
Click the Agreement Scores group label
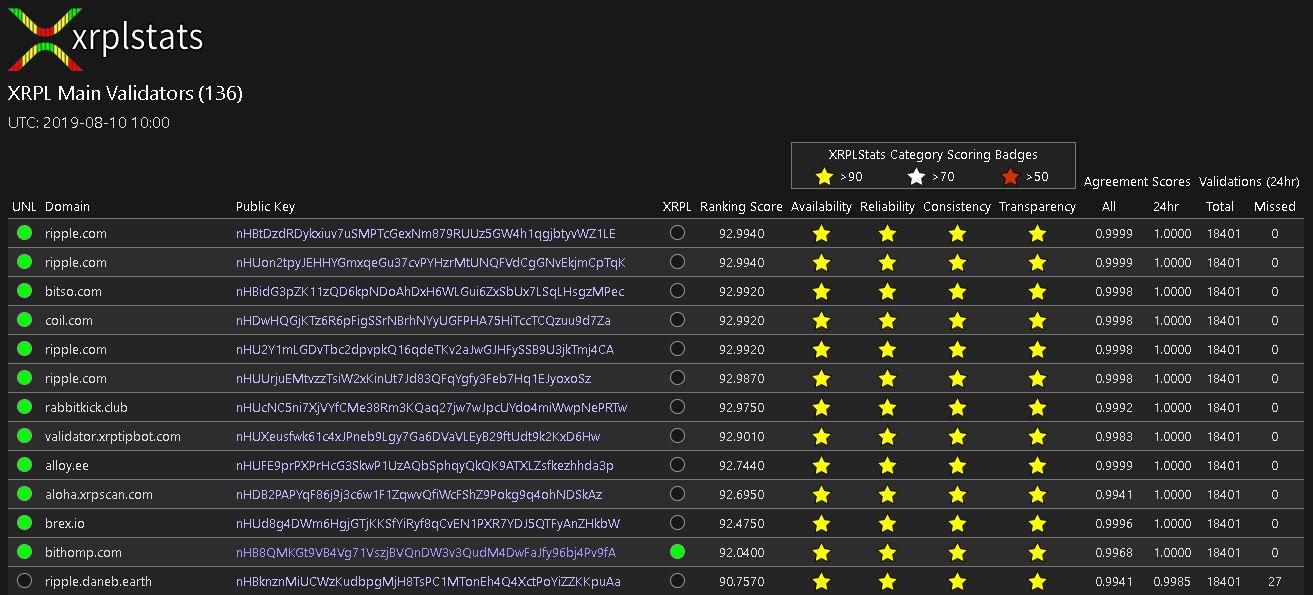click(x=1137, y=182)
